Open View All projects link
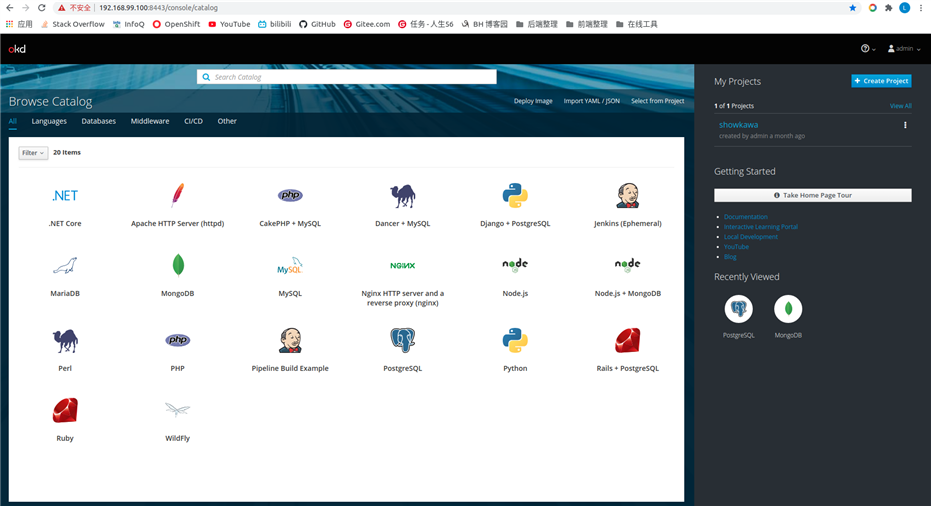The image size is (931, 506). 900,106
